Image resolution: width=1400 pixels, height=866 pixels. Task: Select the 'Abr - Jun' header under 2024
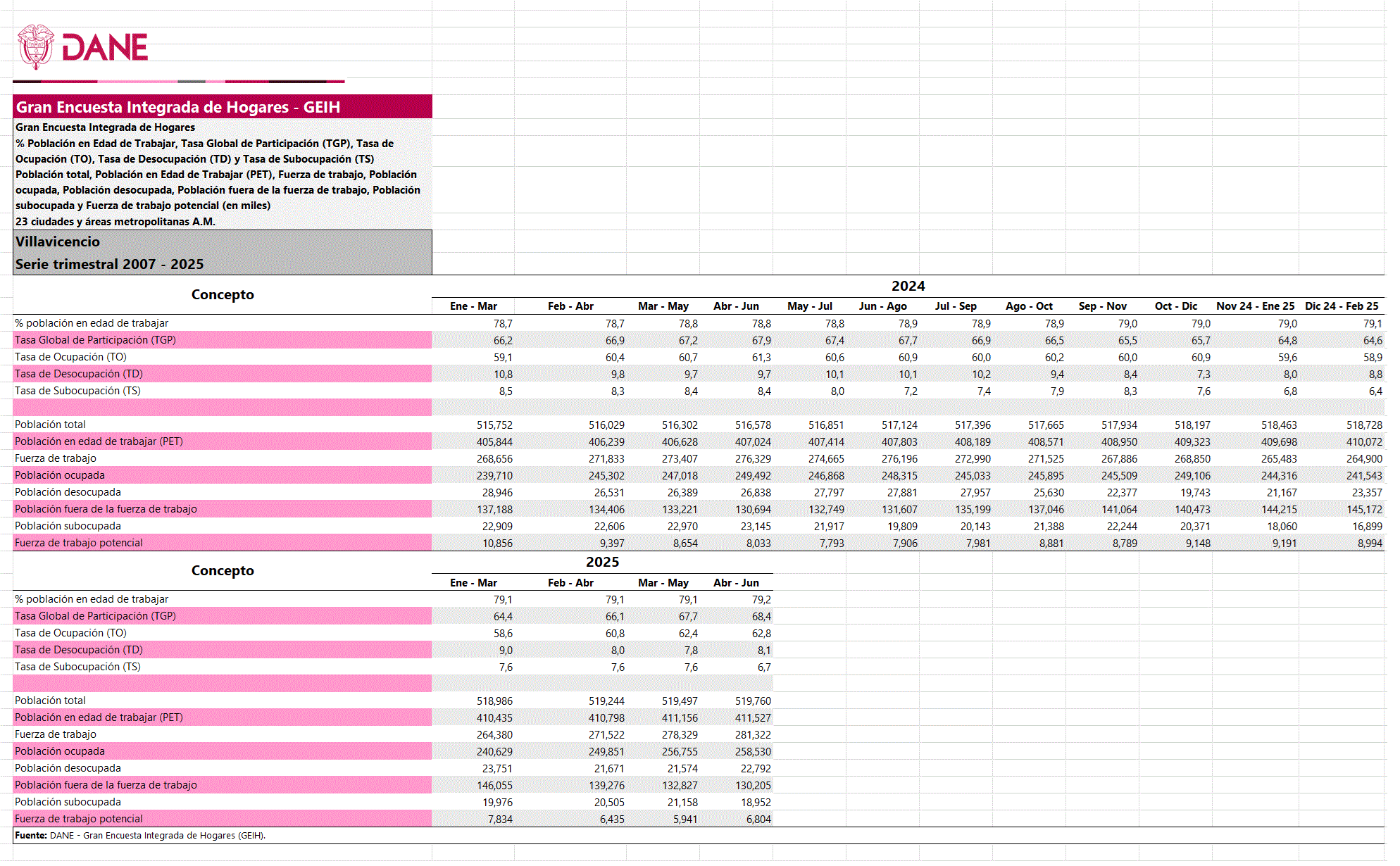(736, 306)
